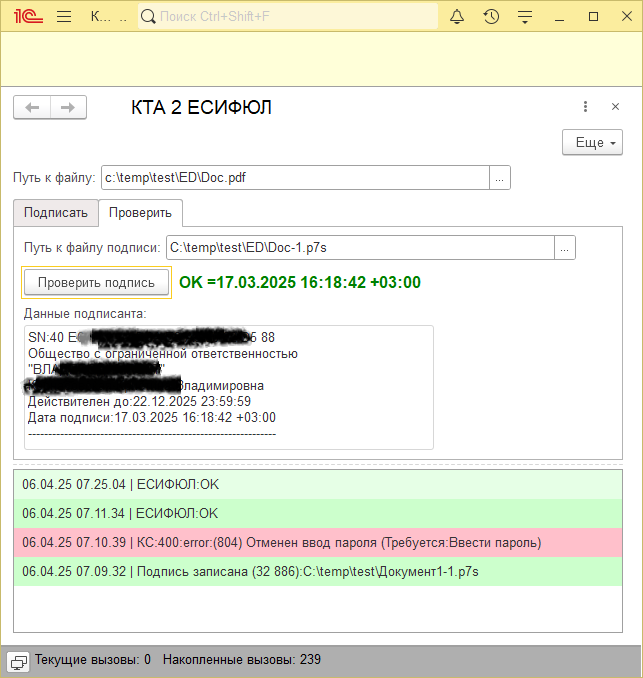Screen dimensions: 643x678
Task: Click the Проверить подпись button
Action: (x=96, y=282)
